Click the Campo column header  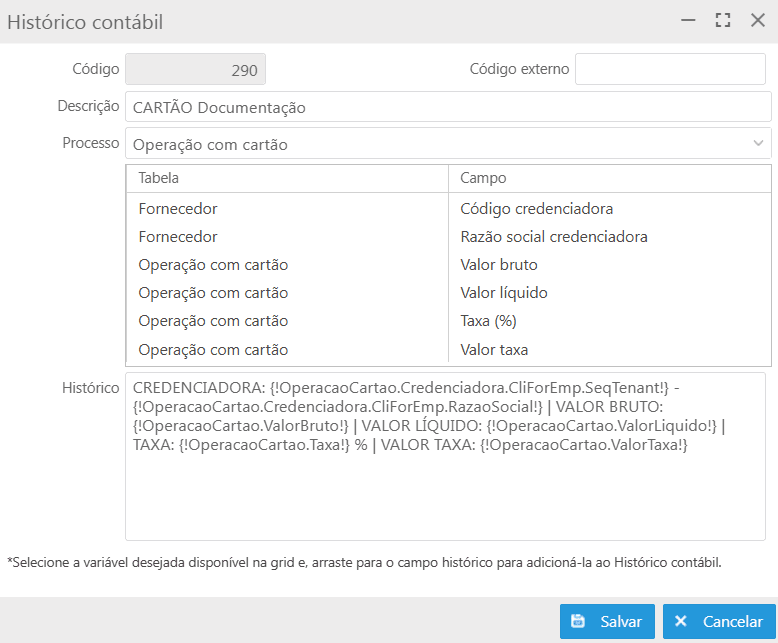(609, 178)
